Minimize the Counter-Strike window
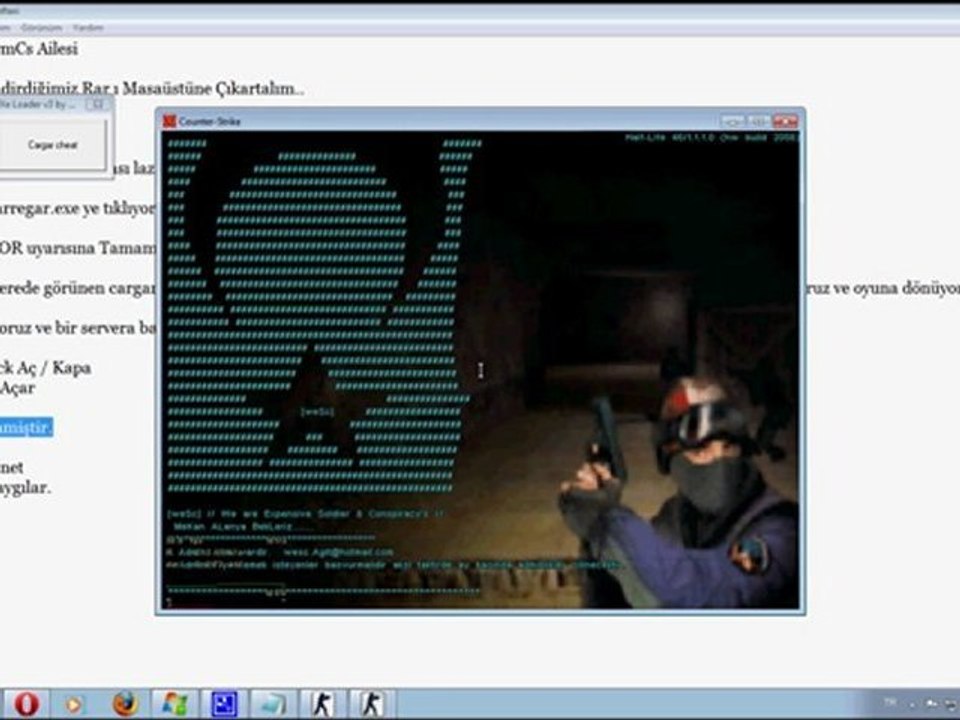Screen dimensions: 960x720 pos(732,121)
